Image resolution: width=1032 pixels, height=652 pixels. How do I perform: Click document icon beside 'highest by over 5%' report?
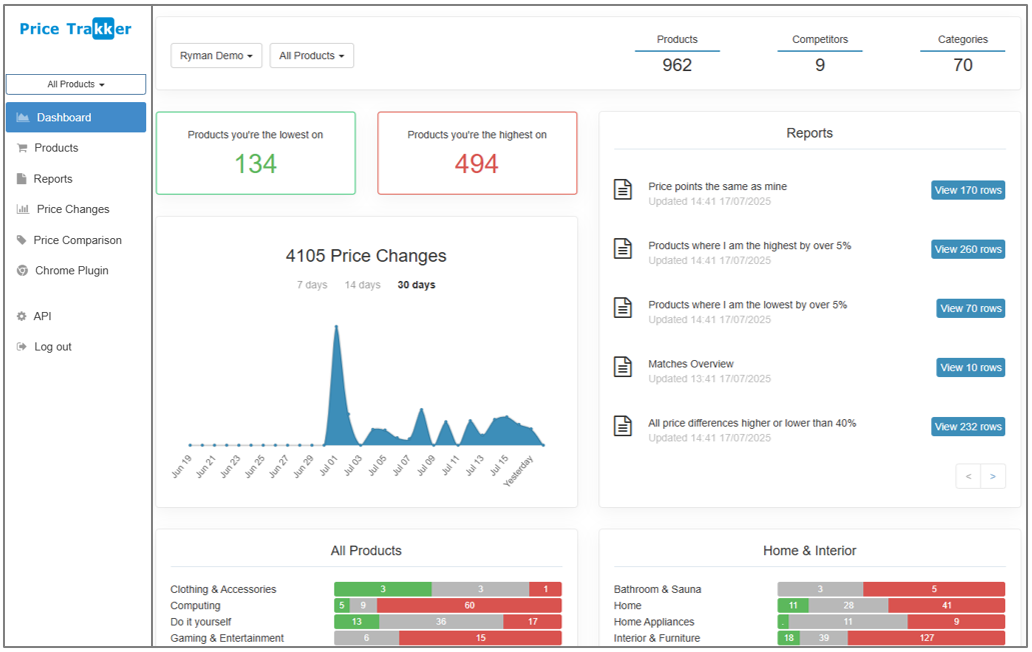coord(623,249)
